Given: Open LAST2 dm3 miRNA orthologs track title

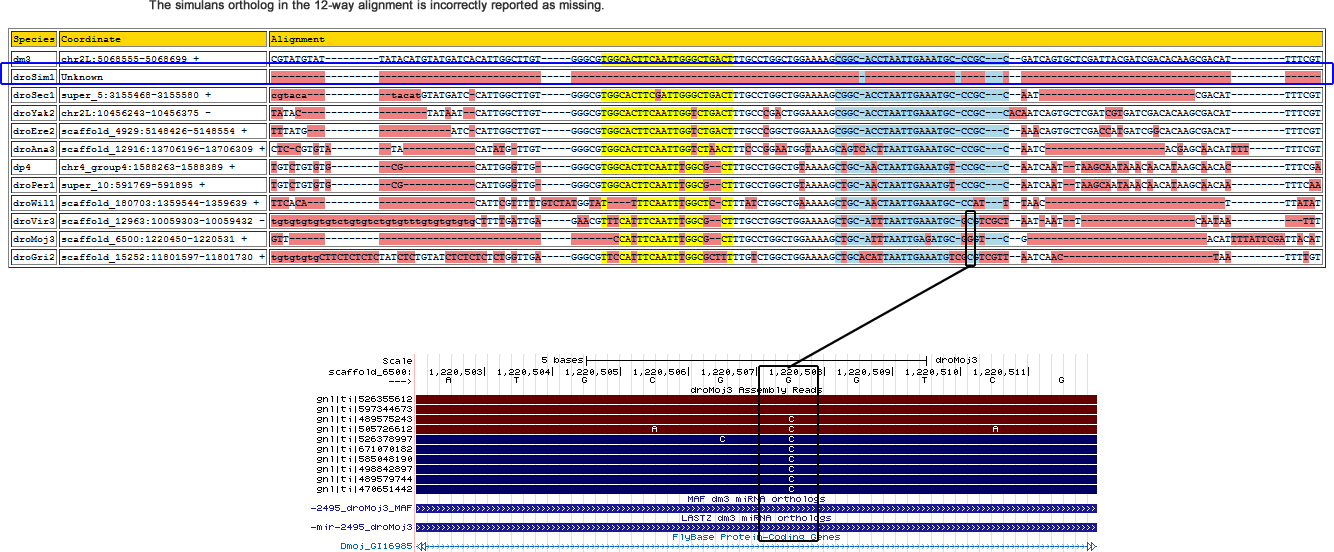Looking at the screenshot, I should click(756, 517).
